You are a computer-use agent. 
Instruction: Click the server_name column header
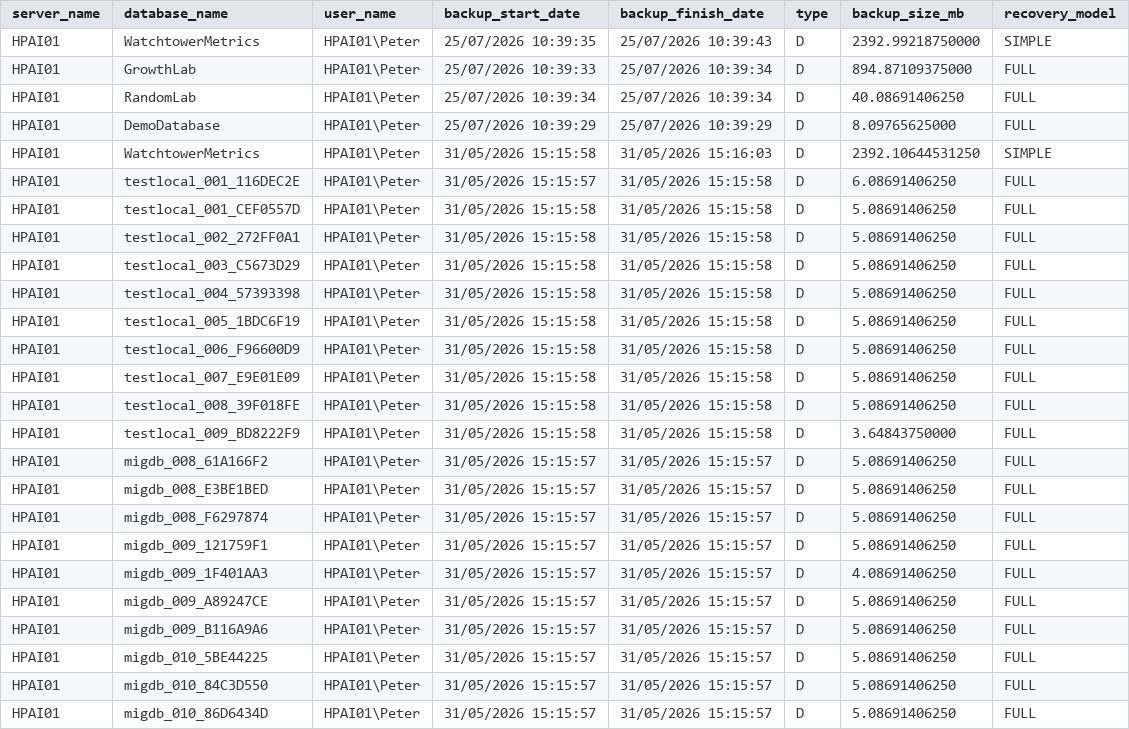56,14
